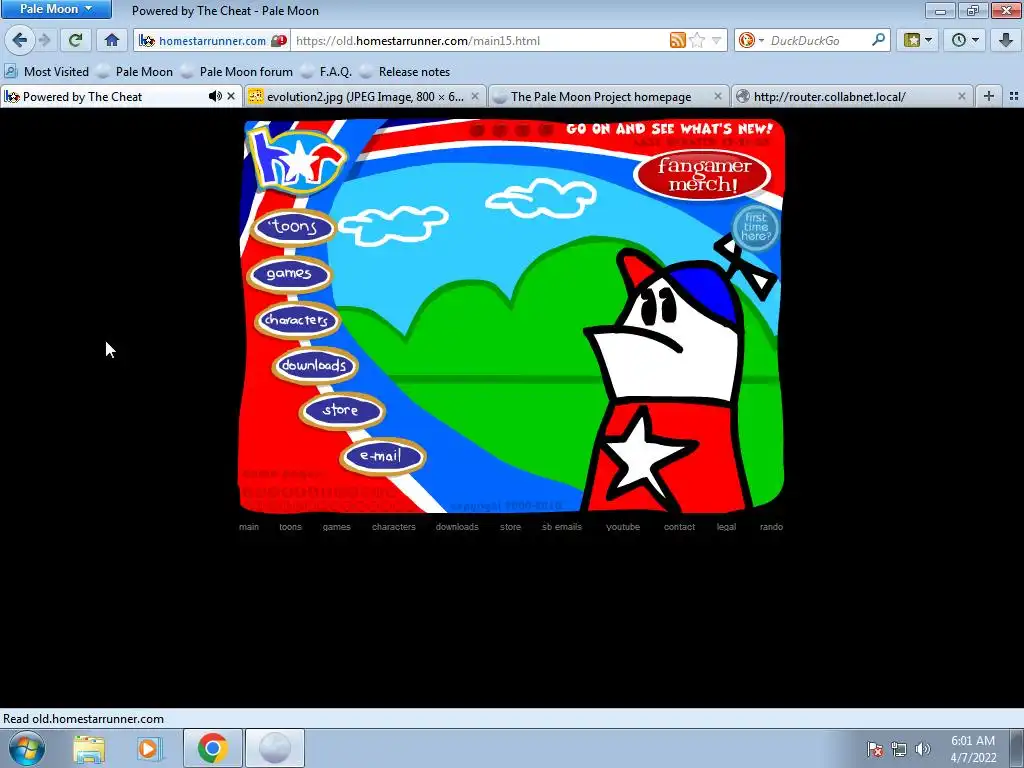
Task: Focus the URL address field
Action: (x=480, y=40)
